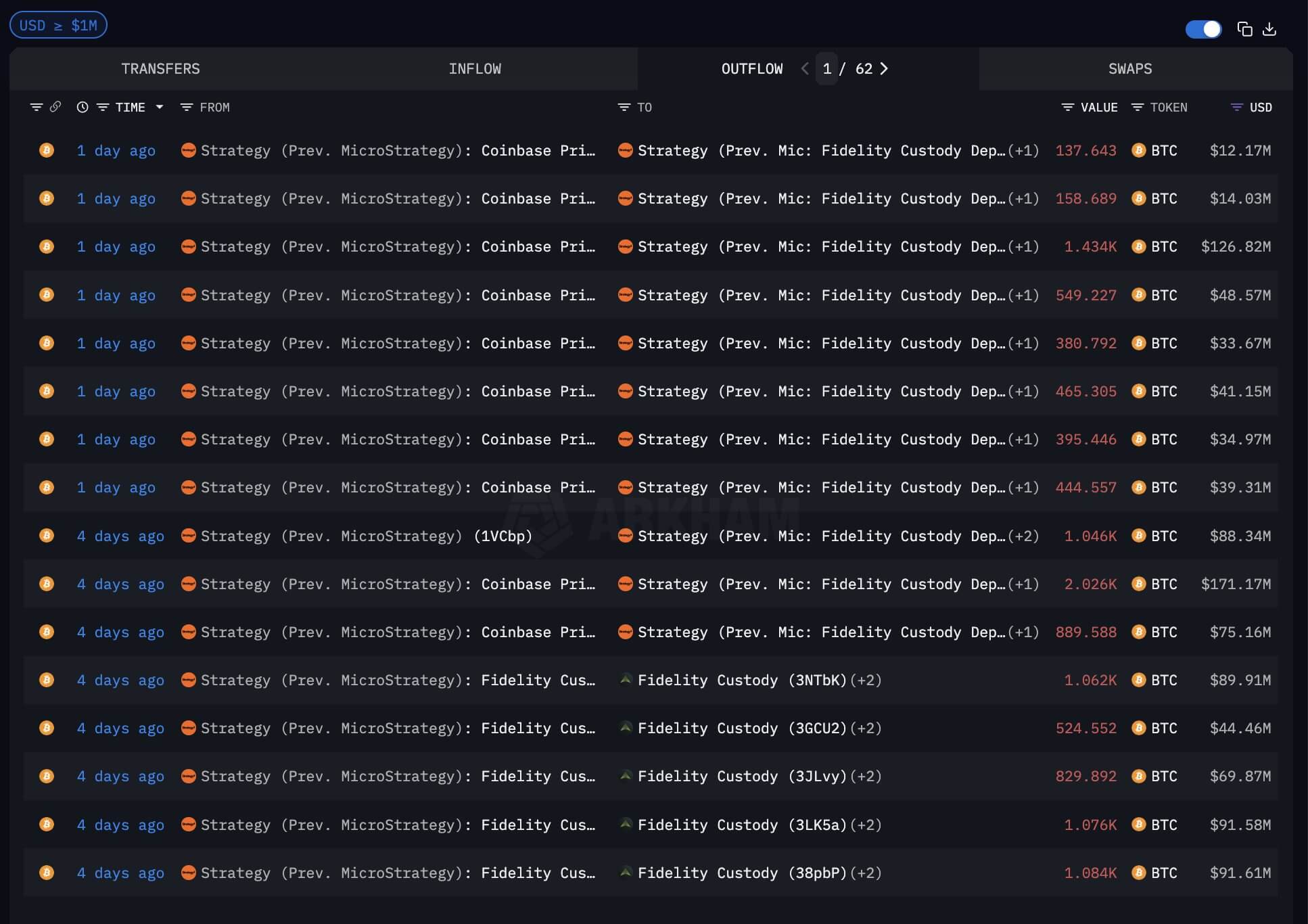Click the link filter icon next to TIME
The height and width of the screenshot is (924, 1308).
pyautogui.click(x=55, y=107)
